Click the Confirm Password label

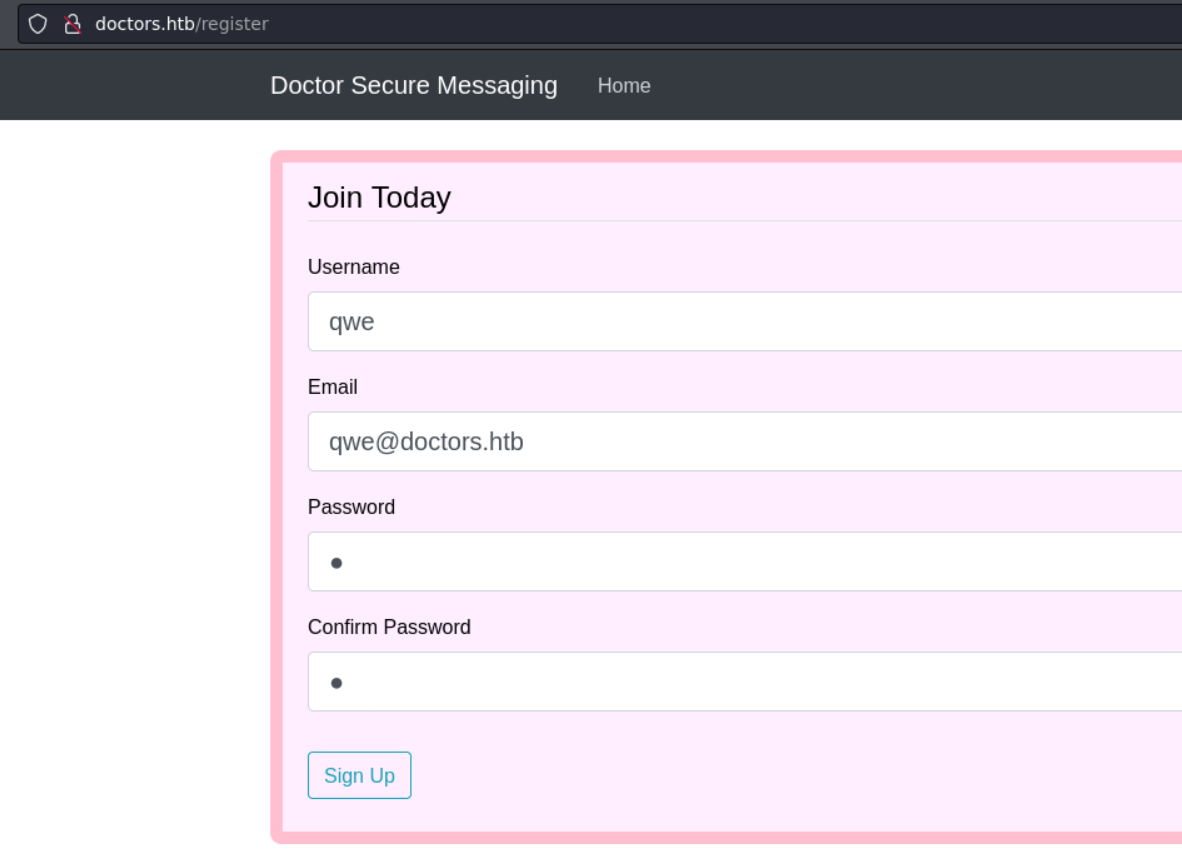389,627
